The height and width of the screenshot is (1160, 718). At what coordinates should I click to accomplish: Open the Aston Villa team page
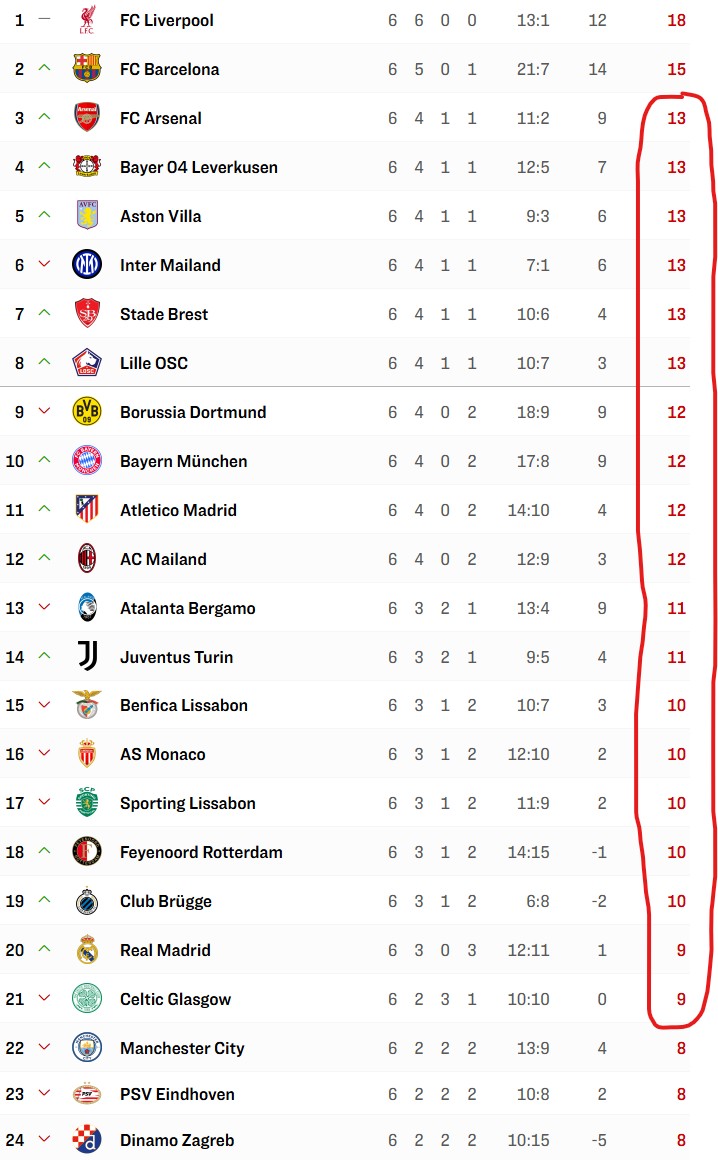coord(160,216)
